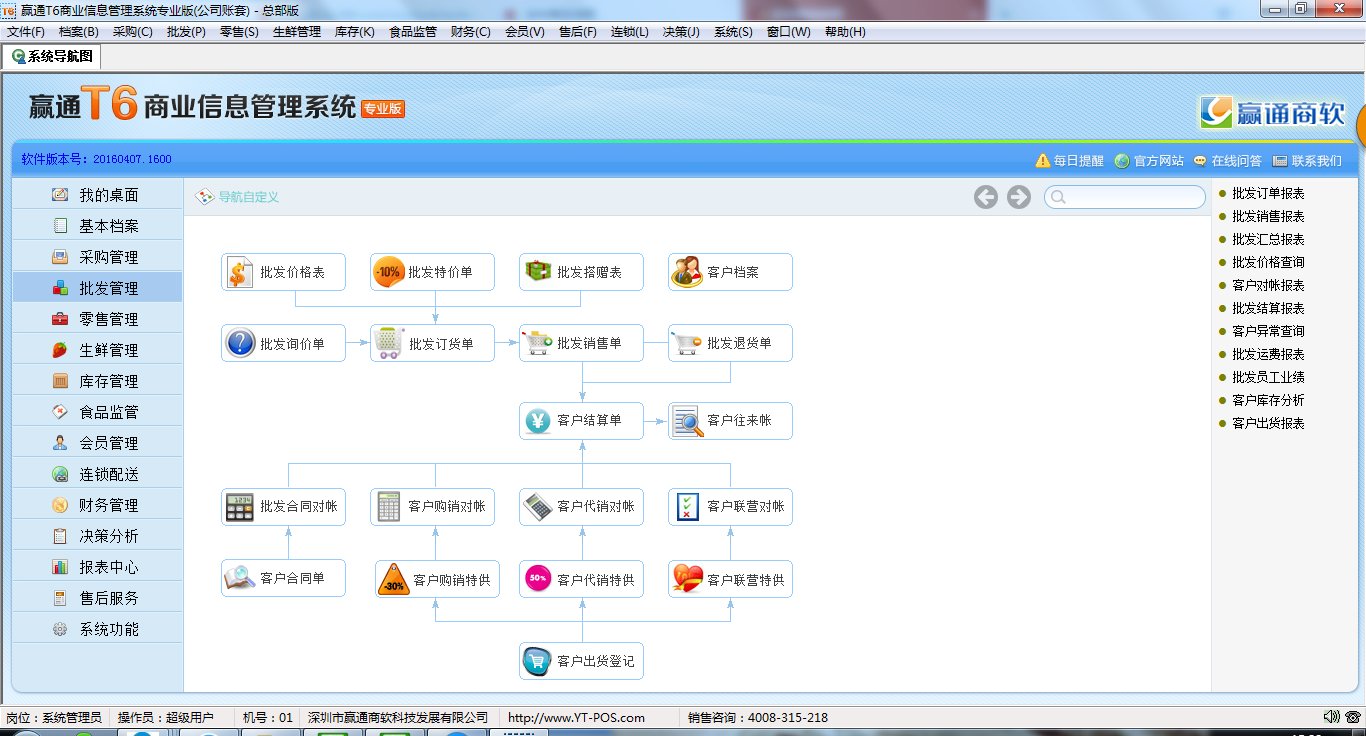The image size is (1366, 736).
Task: Open 客户出货登记 cart node
Action: click(581, 661)
